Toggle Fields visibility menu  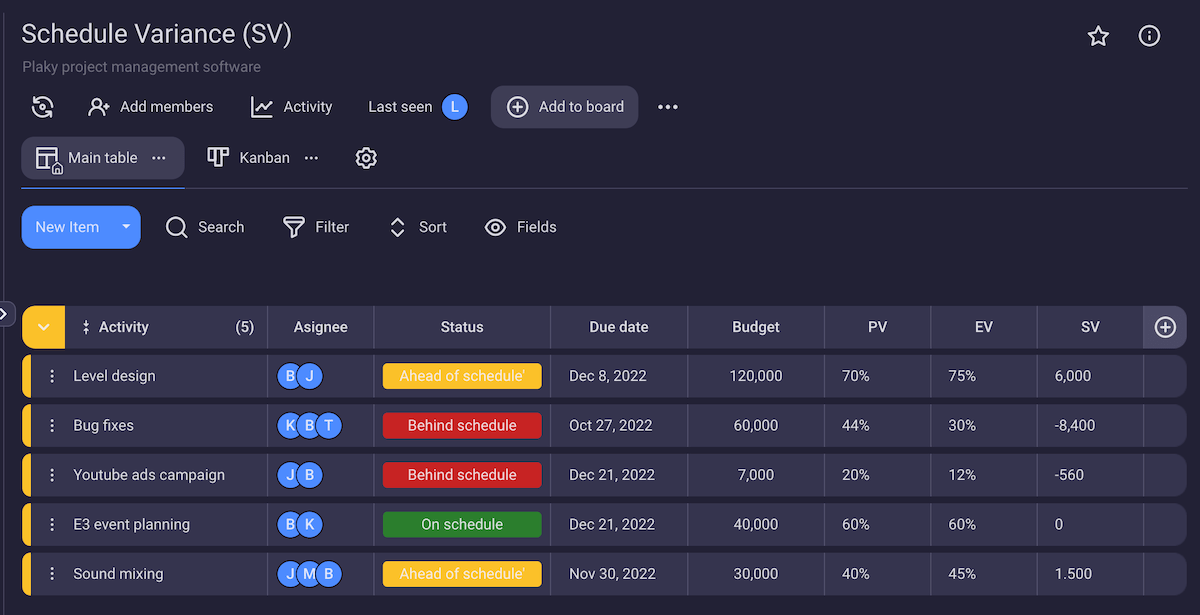[x=521, y=227]
